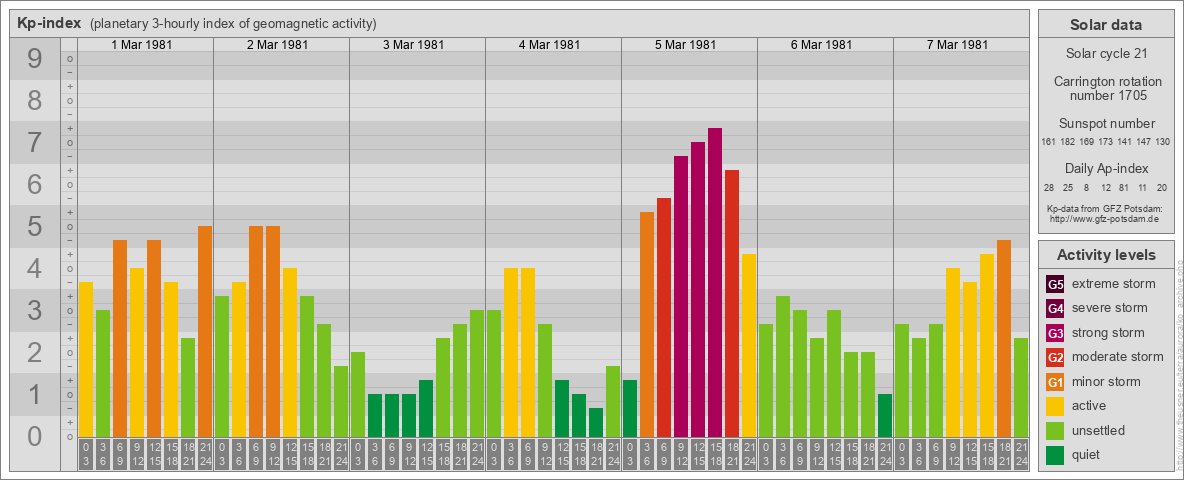Select the G2 moderate storm badge

coord(1055,357)
